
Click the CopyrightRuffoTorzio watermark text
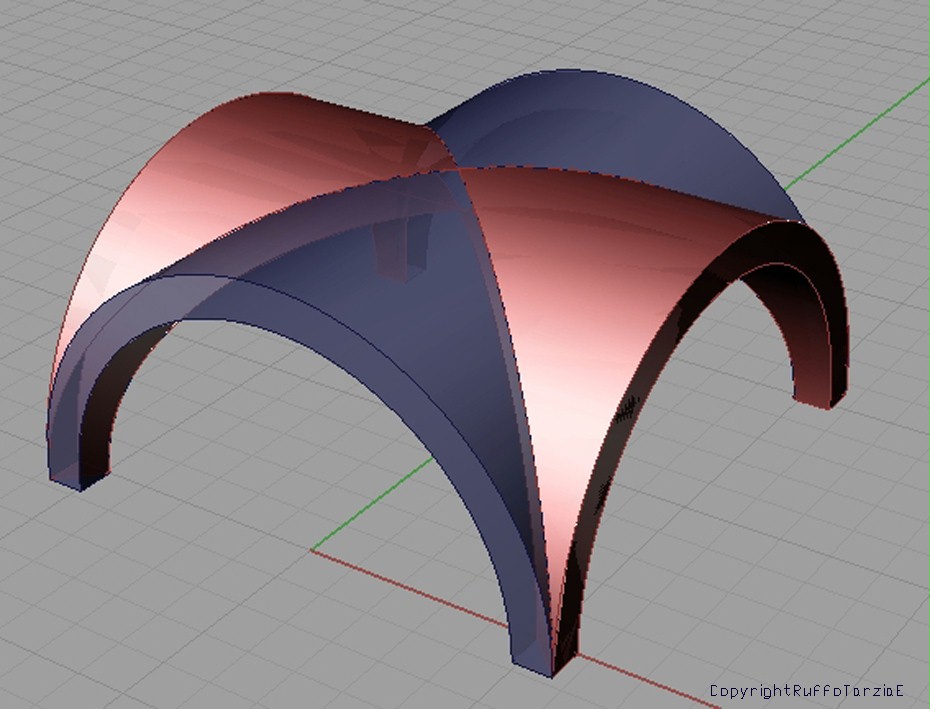coord(806,691)
